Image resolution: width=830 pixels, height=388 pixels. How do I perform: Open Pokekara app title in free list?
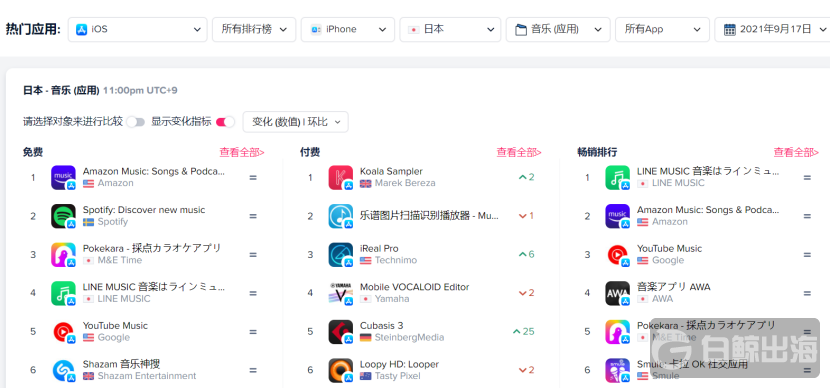[x=152, y=248]
